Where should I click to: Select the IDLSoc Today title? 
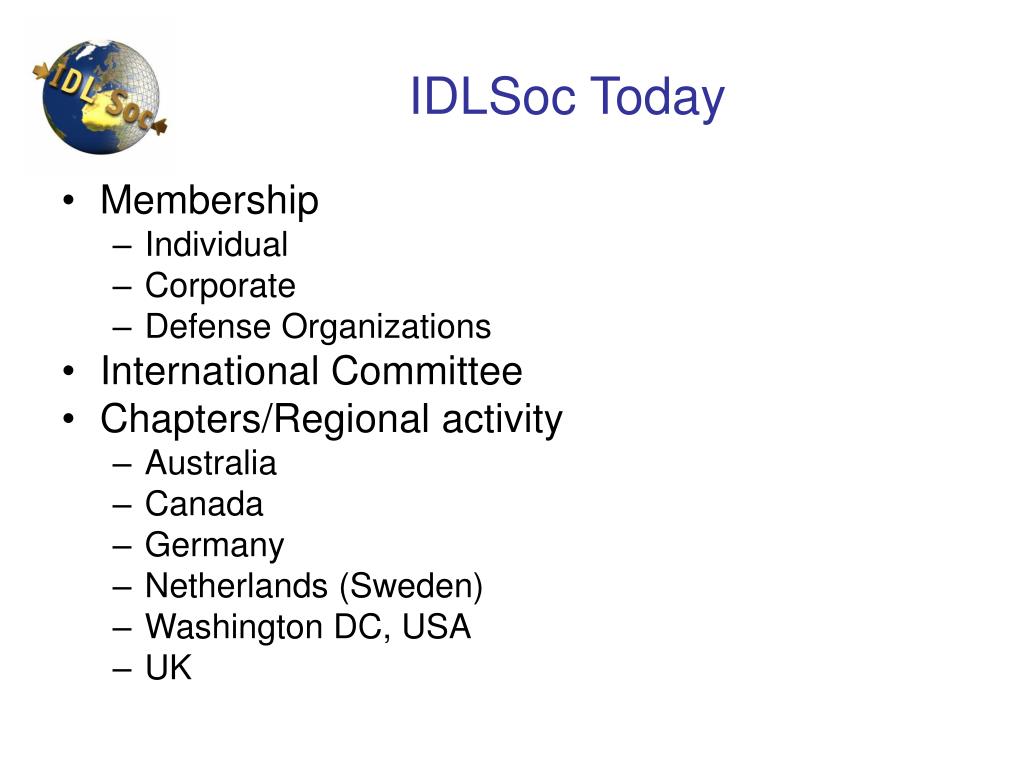click(567, 97)
